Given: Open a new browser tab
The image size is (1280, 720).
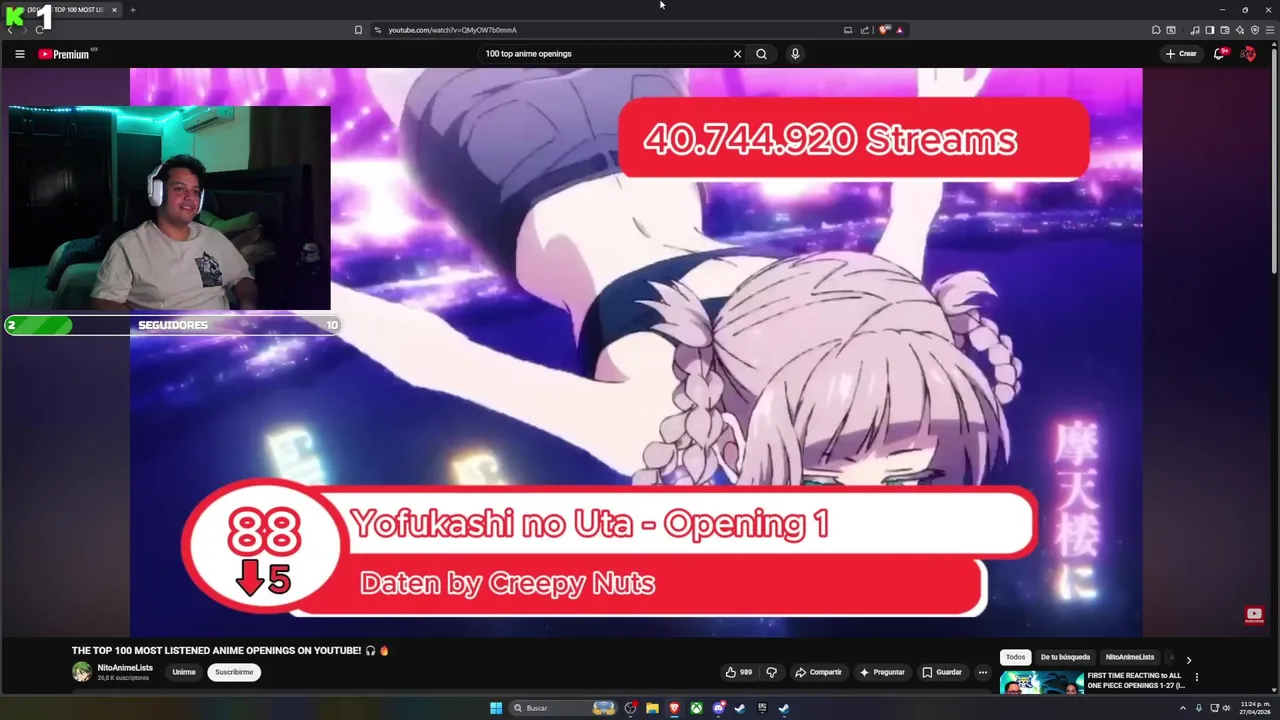Looking at the screenshot, I should click(x=132, y=10).
